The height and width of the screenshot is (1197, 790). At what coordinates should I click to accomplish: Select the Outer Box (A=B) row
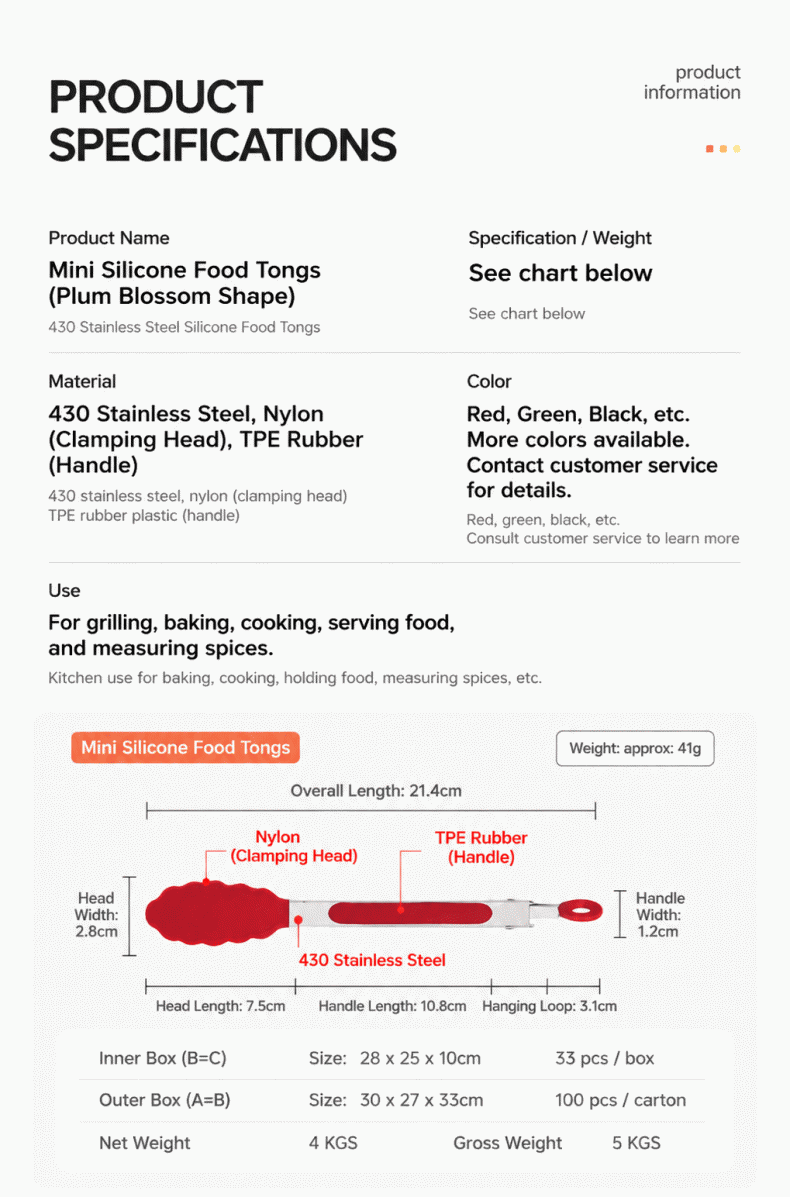click(392, 1100)
